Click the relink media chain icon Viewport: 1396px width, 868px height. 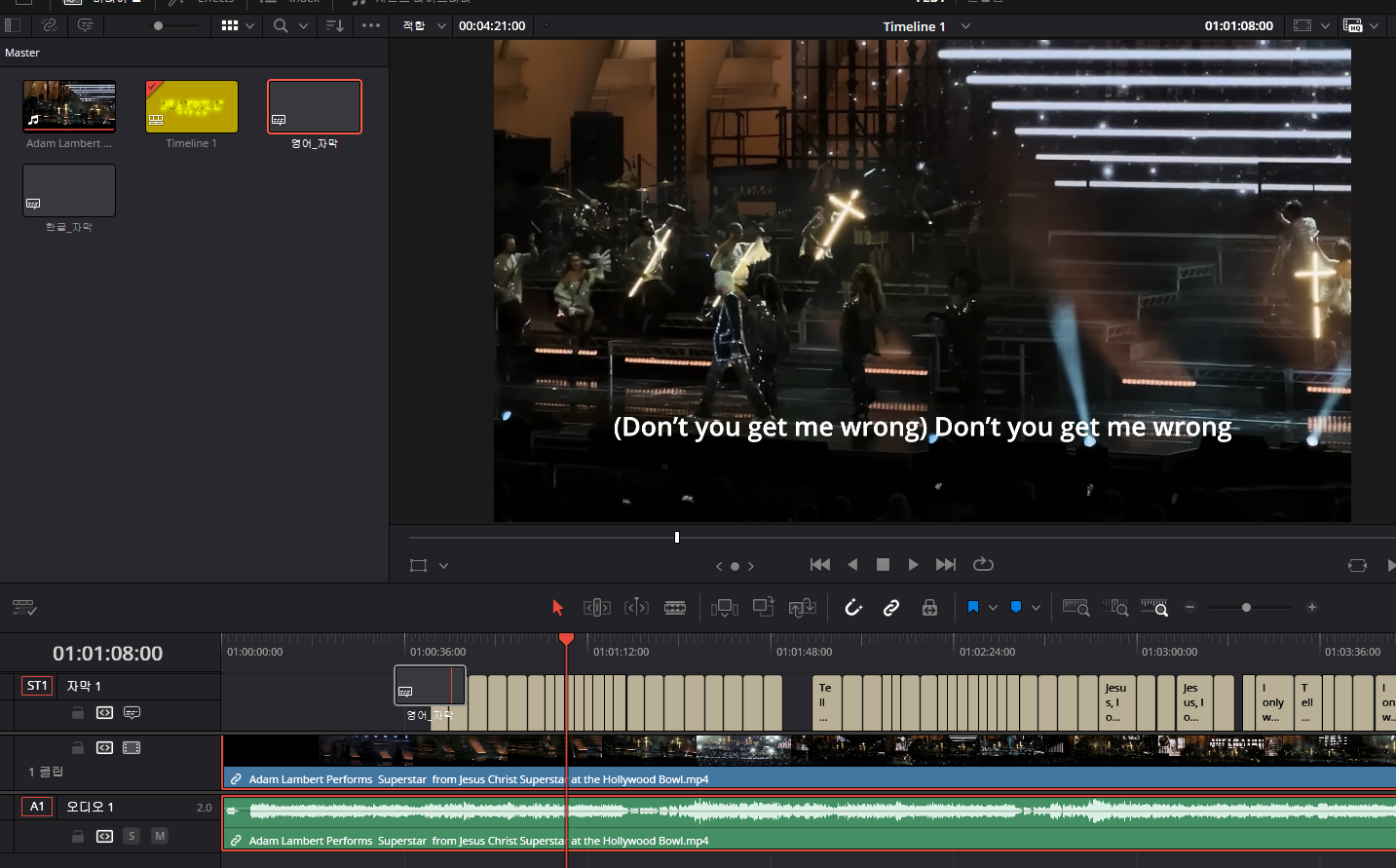click(x=49, y=25)
